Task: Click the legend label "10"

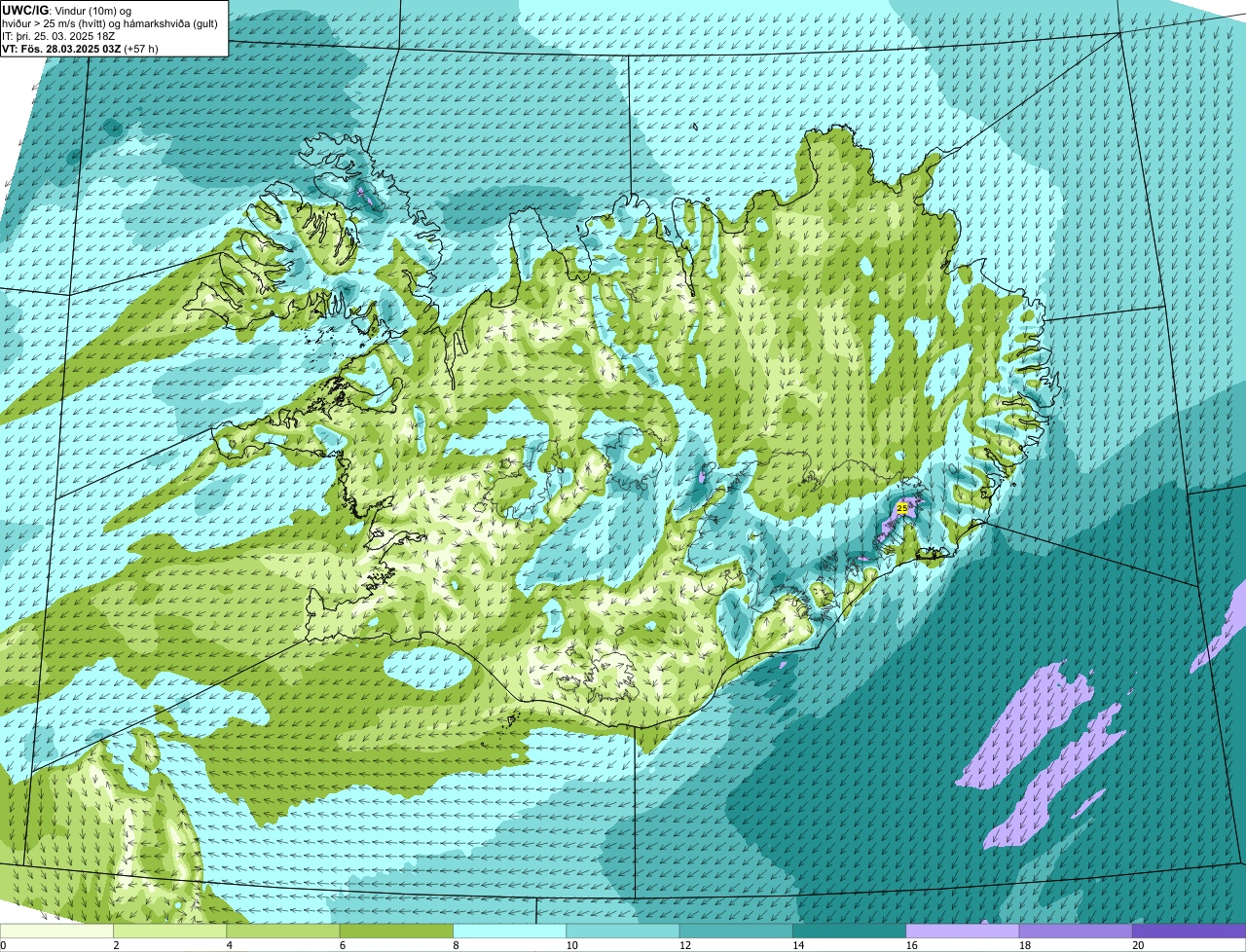Action: (x=571, y=945)
